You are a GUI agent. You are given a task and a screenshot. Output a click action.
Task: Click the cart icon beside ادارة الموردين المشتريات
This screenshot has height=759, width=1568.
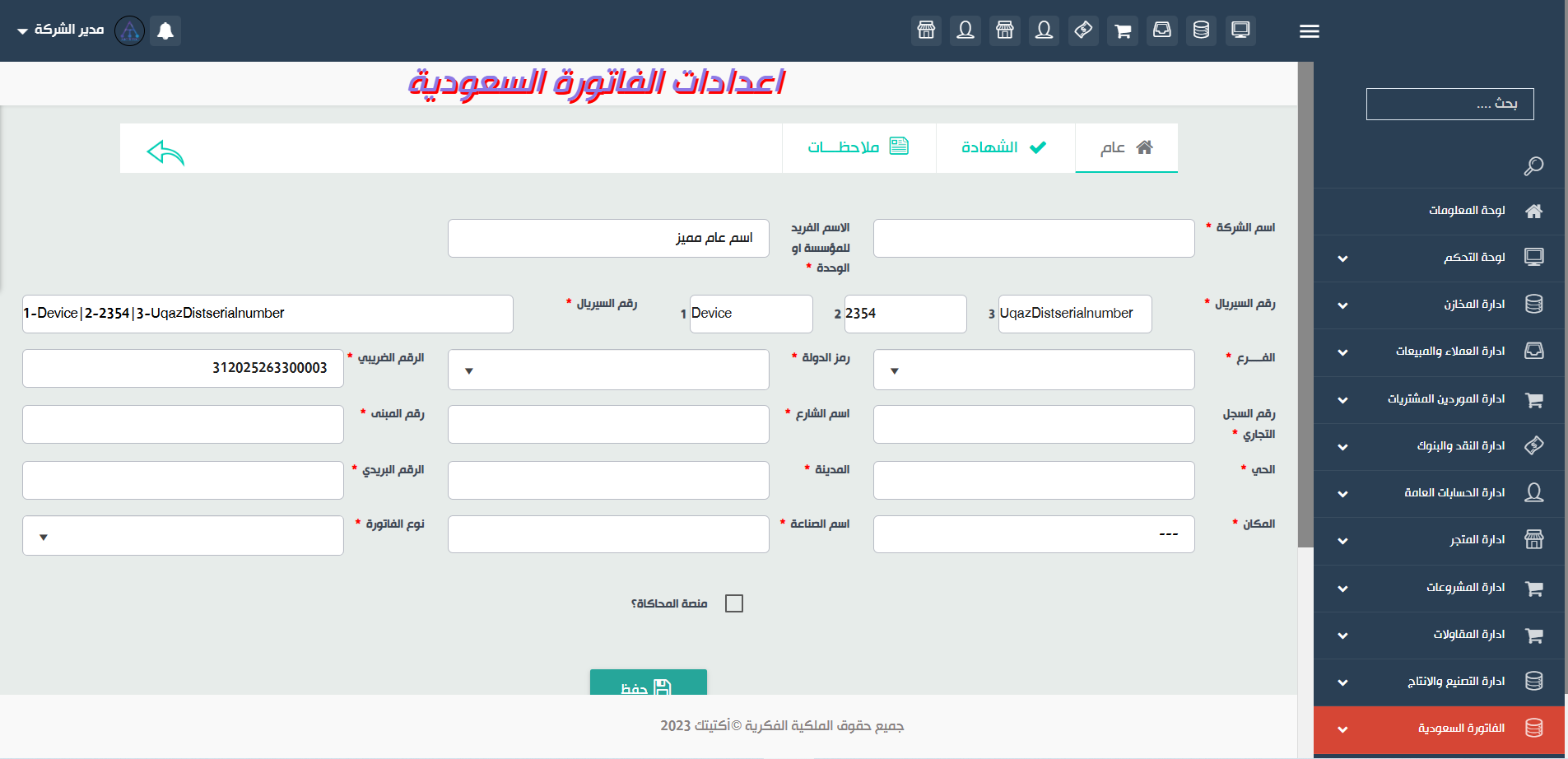tap(1533, 399)
